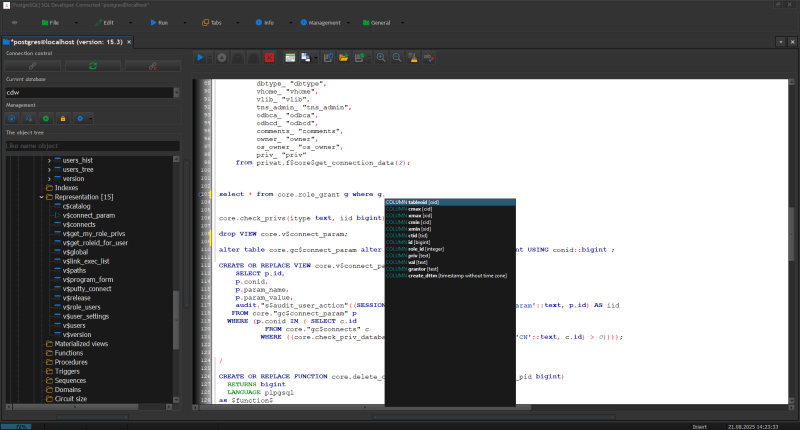Viewport: 800px width, 430px height.
Task: Open the Run menu
Action: [159, 22]
